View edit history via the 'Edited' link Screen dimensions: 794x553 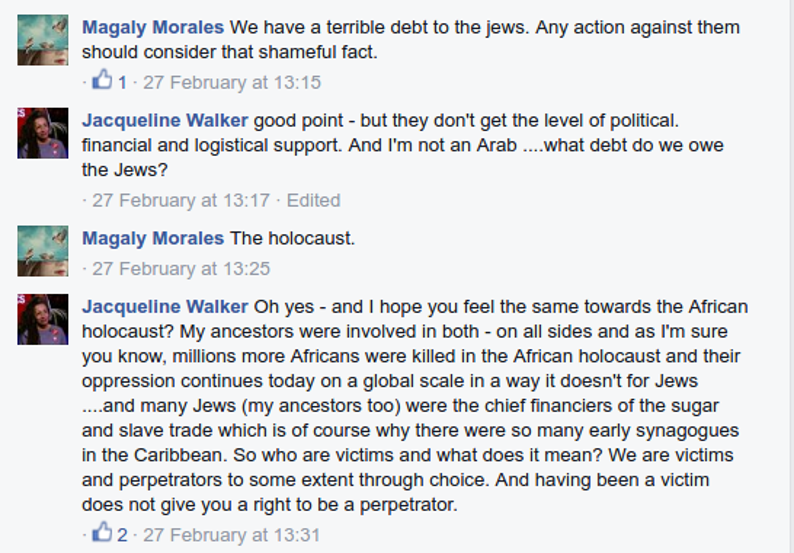click(314, 200)
